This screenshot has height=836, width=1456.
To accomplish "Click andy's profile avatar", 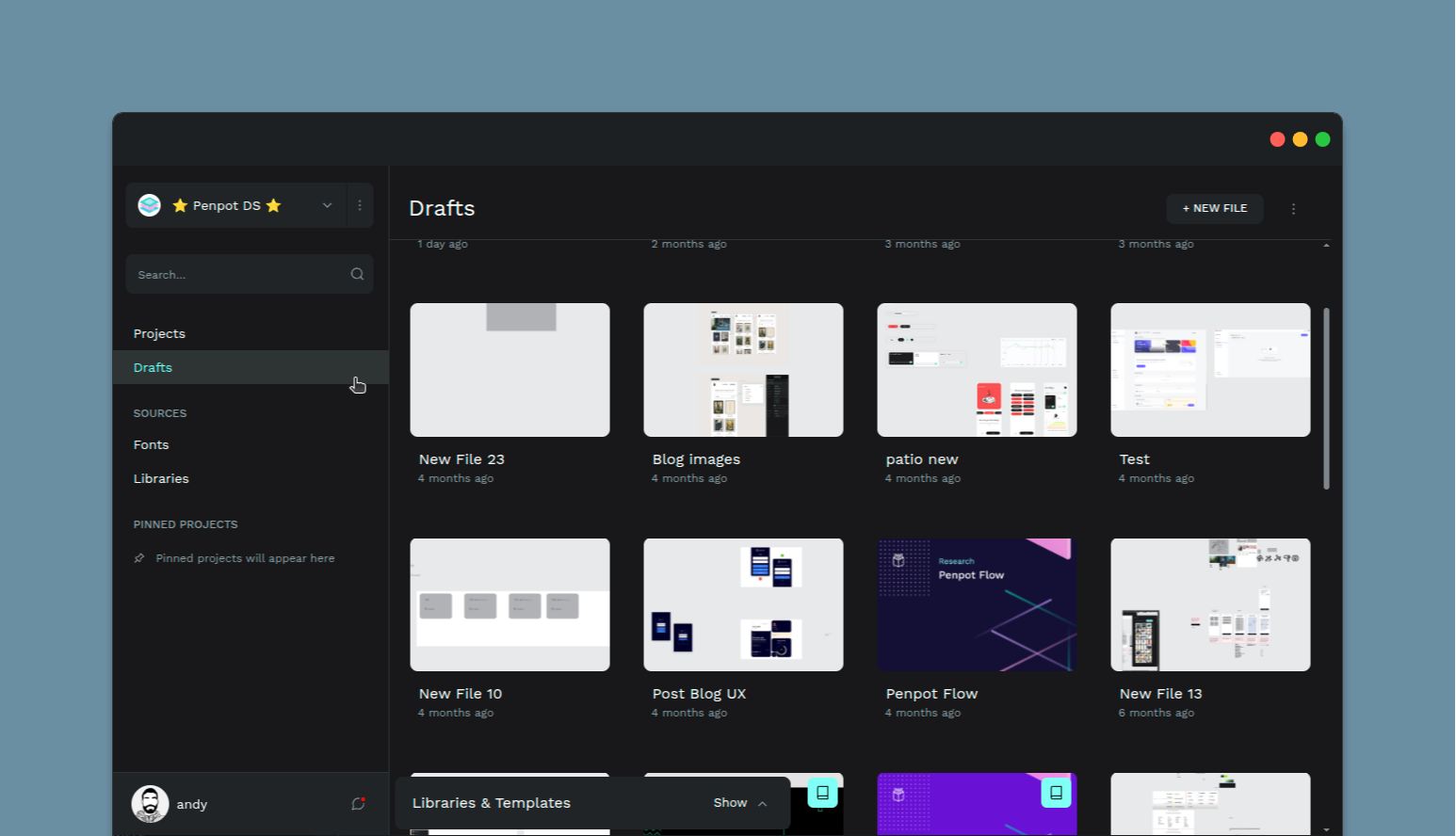I will 150,803.
